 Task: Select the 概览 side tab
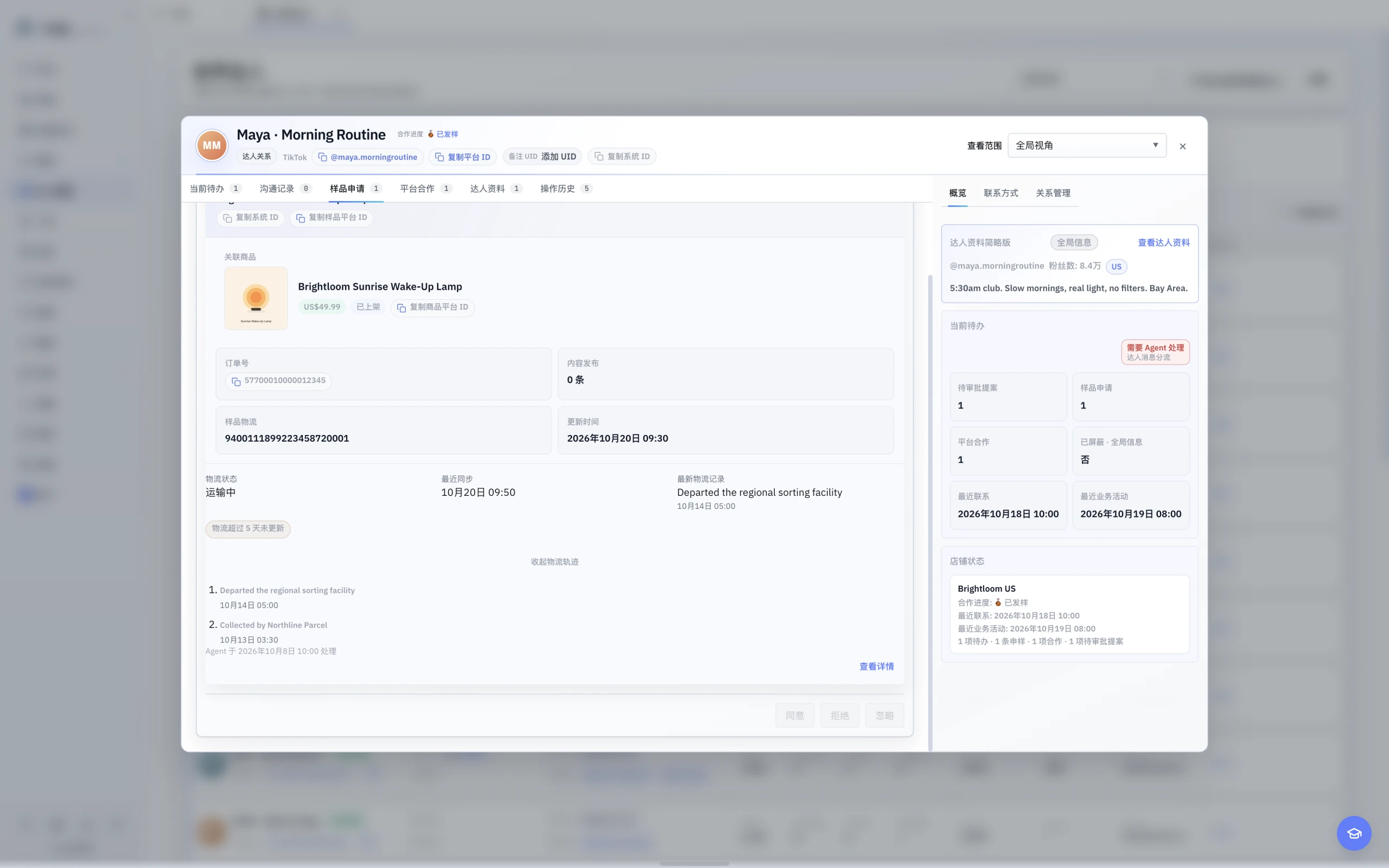point(957,193)
